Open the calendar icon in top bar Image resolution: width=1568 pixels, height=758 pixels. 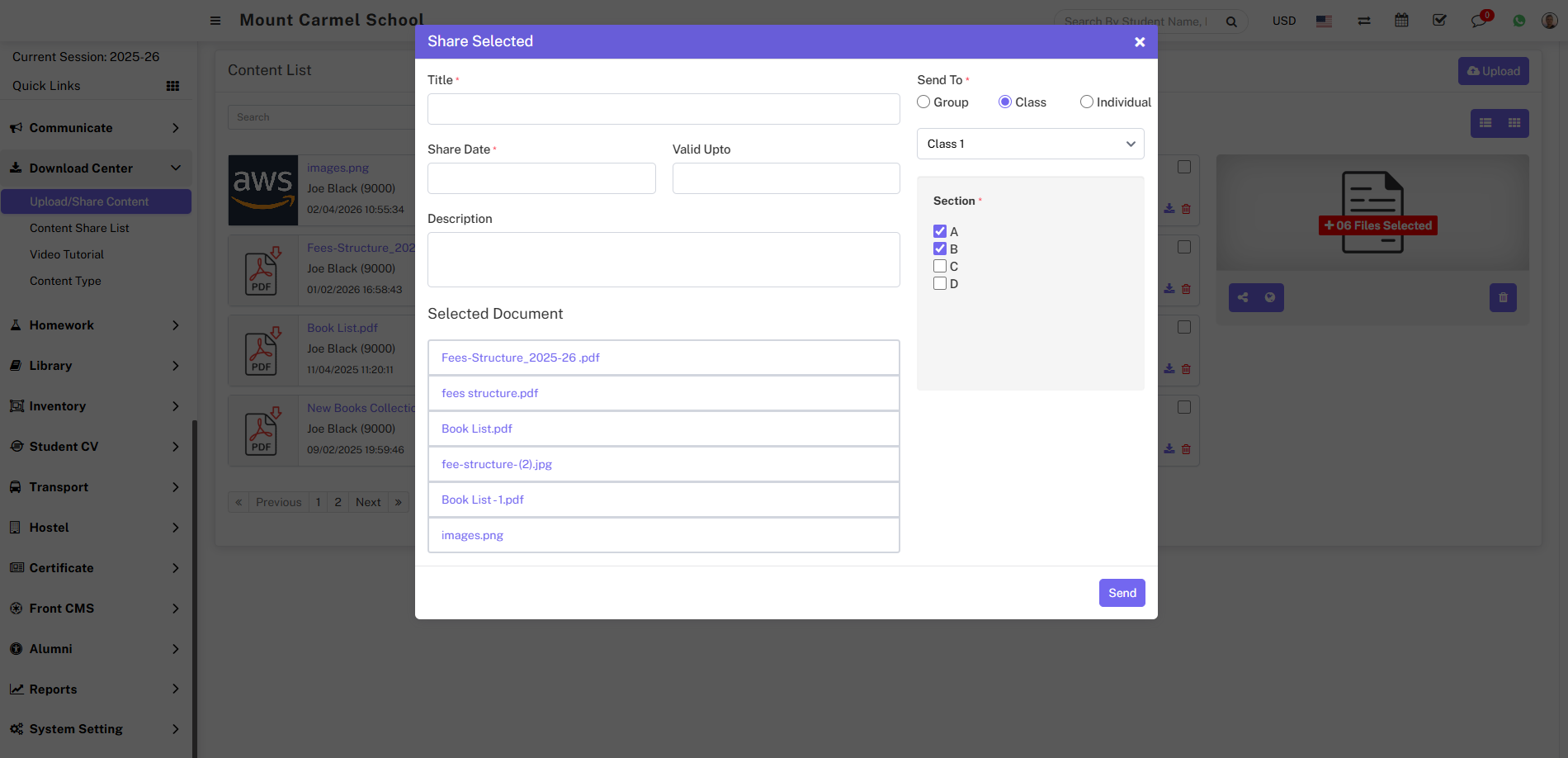click(1401, 21)
